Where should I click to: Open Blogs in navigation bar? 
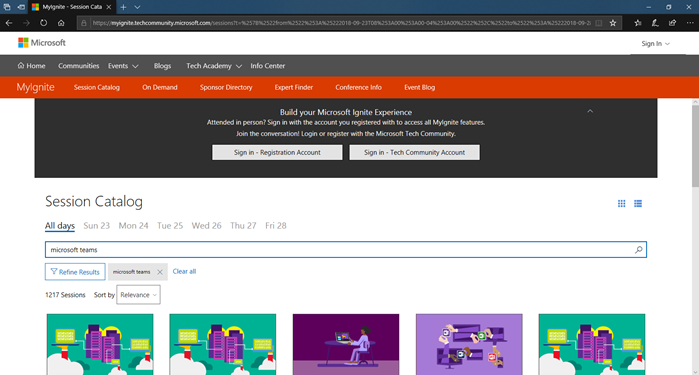click(162, 66)
